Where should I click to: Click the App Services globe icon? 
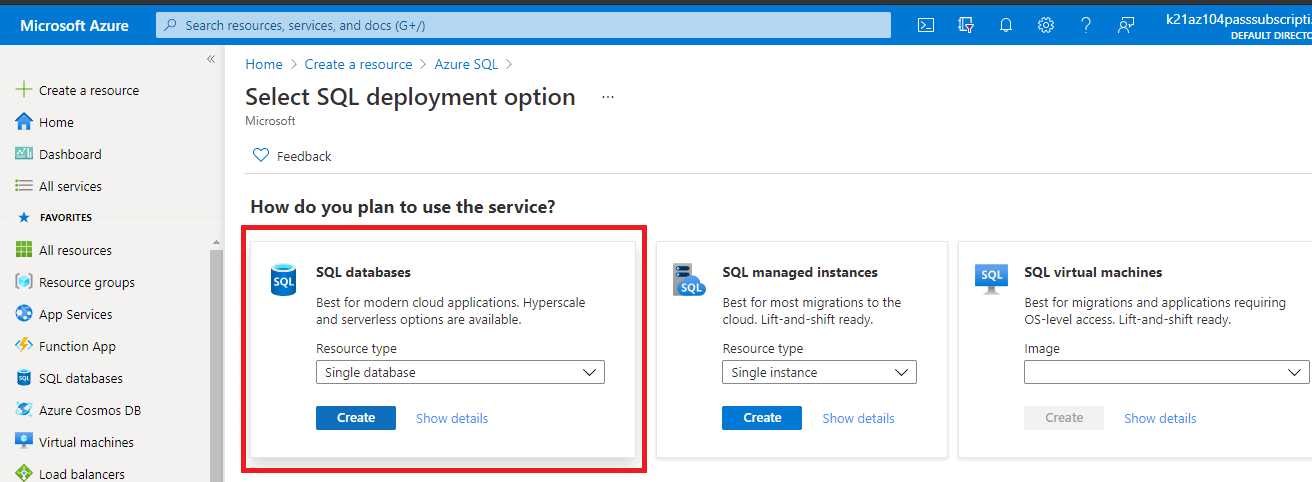(24, 314)
